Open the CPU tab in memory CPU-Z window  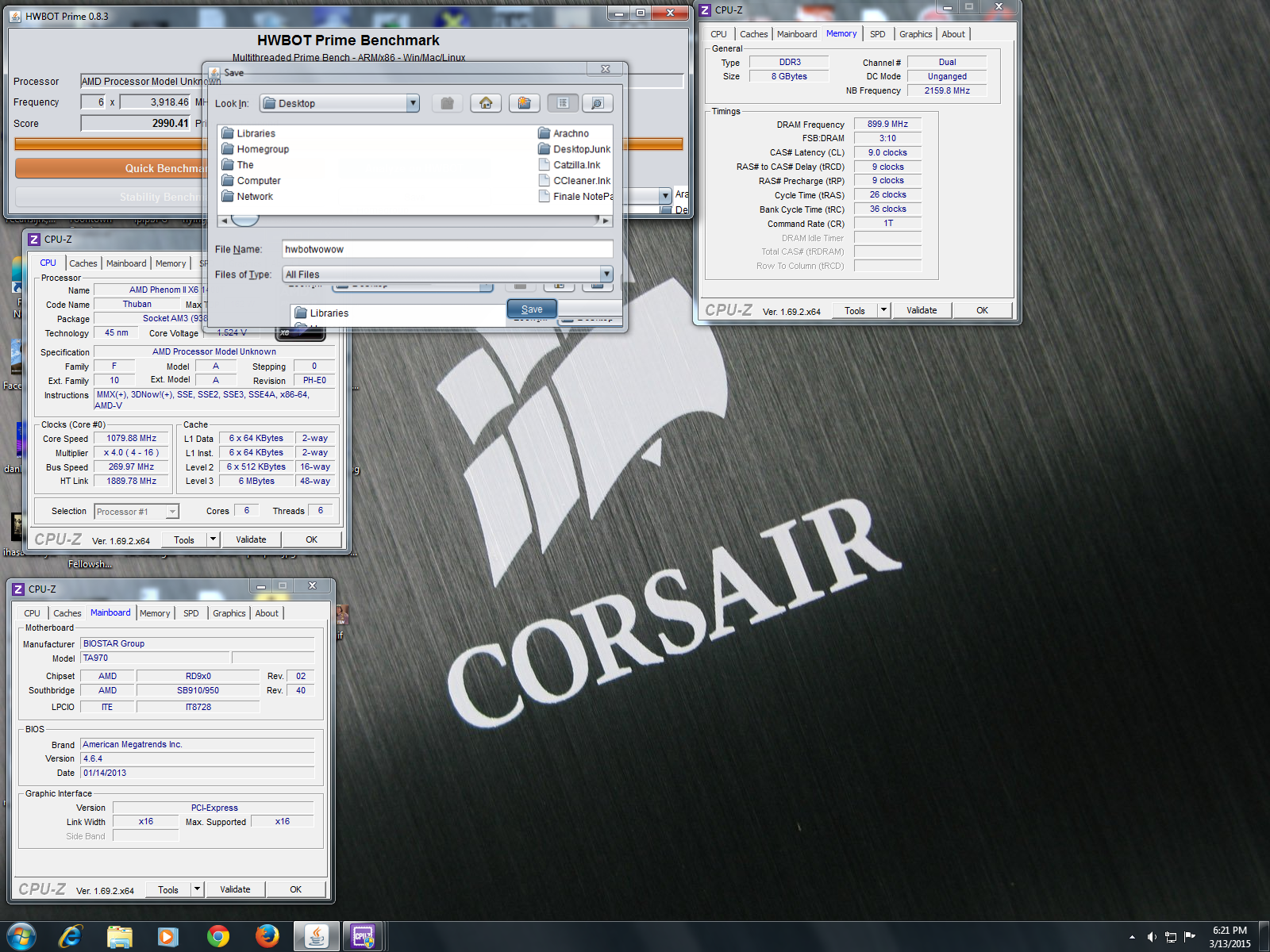tap(718, 34)
